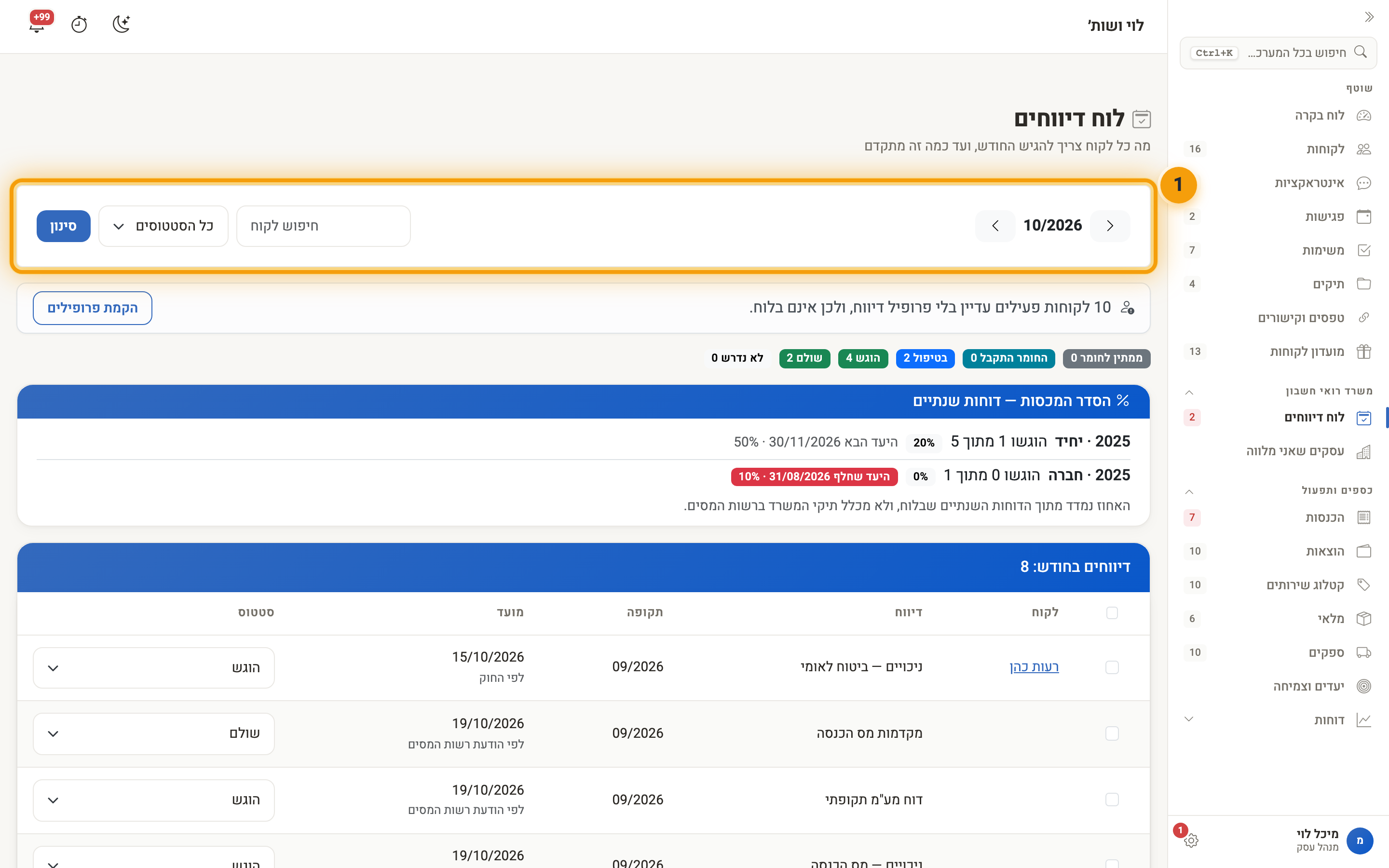Check the row checkbox for מקדמות מס הכנסה
Screen dimensions: 1389x868
click(1112, 733)
